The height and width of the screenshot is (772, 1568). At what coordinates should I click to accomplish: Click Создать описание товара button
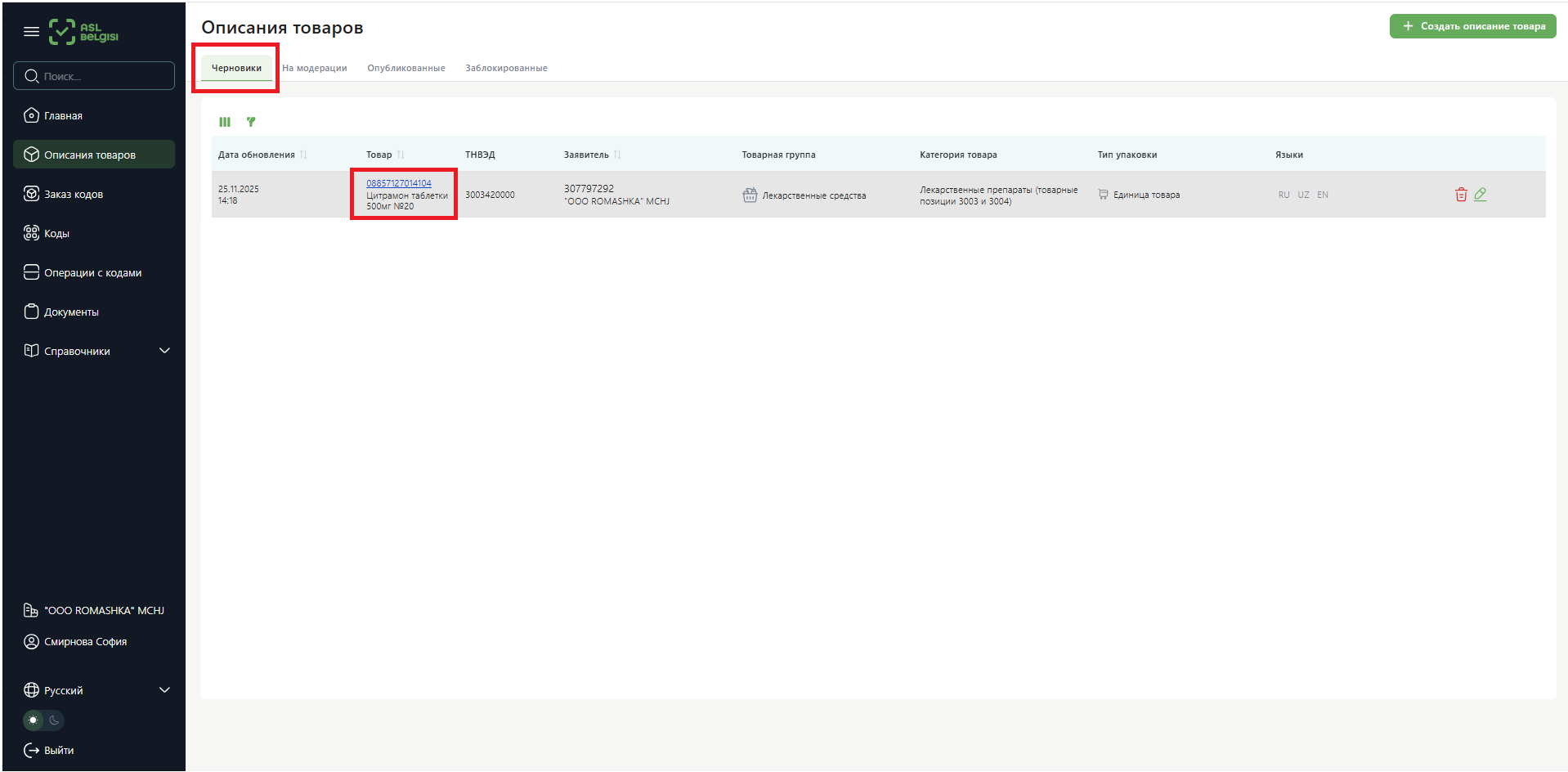click(x=1472, y=26)
